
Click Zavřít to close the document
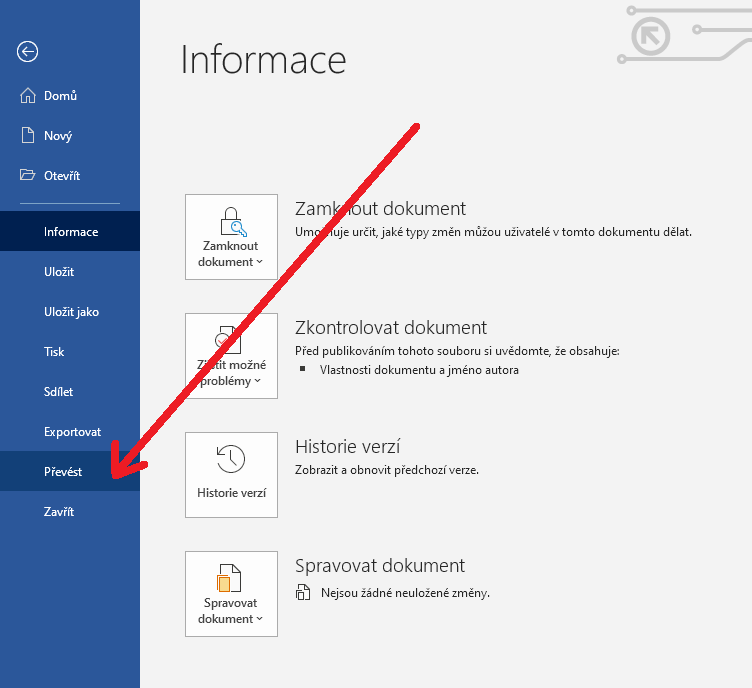pyautogui.click(x=59, y=512)
